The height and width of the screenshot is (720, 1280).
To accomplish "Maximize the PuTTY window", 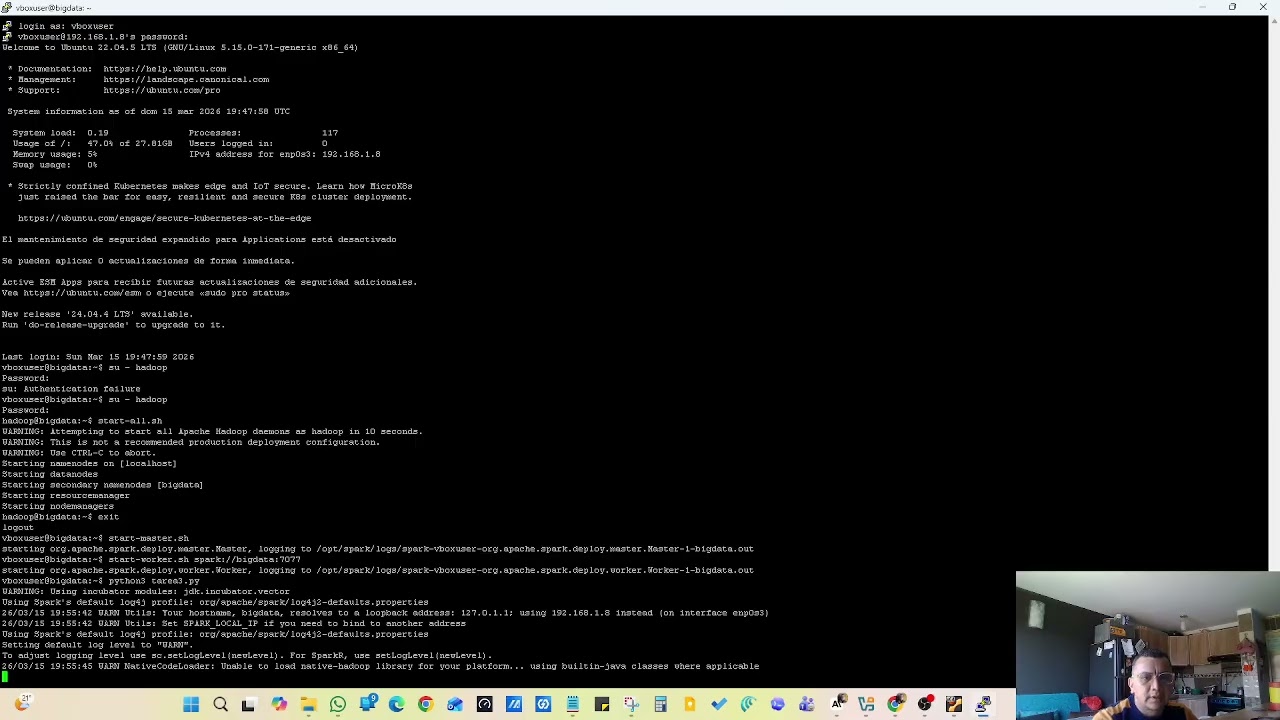I will [1232, 7].
